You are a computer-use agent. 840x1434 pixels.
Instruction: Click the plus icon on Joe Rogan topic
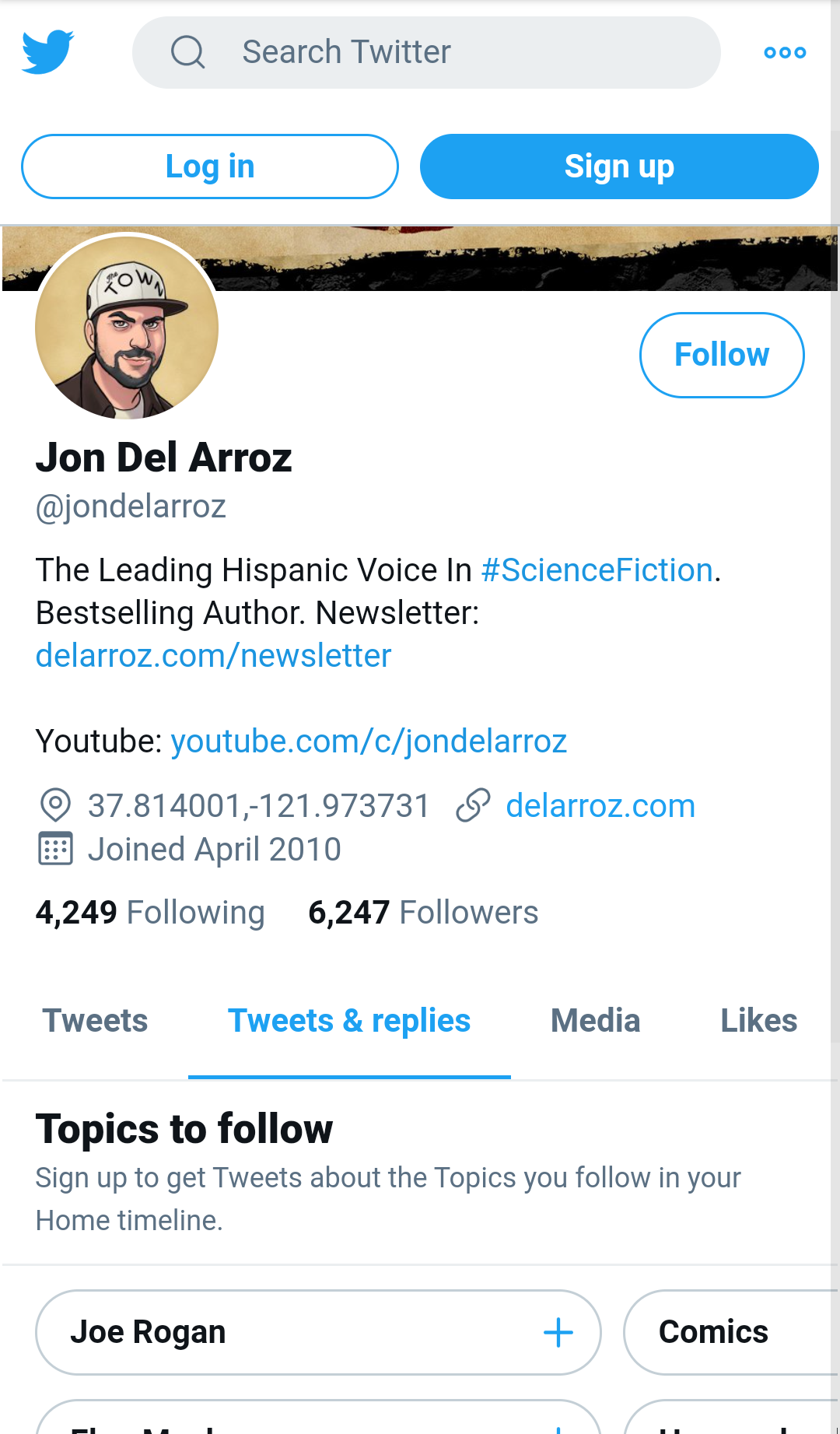558,1332
